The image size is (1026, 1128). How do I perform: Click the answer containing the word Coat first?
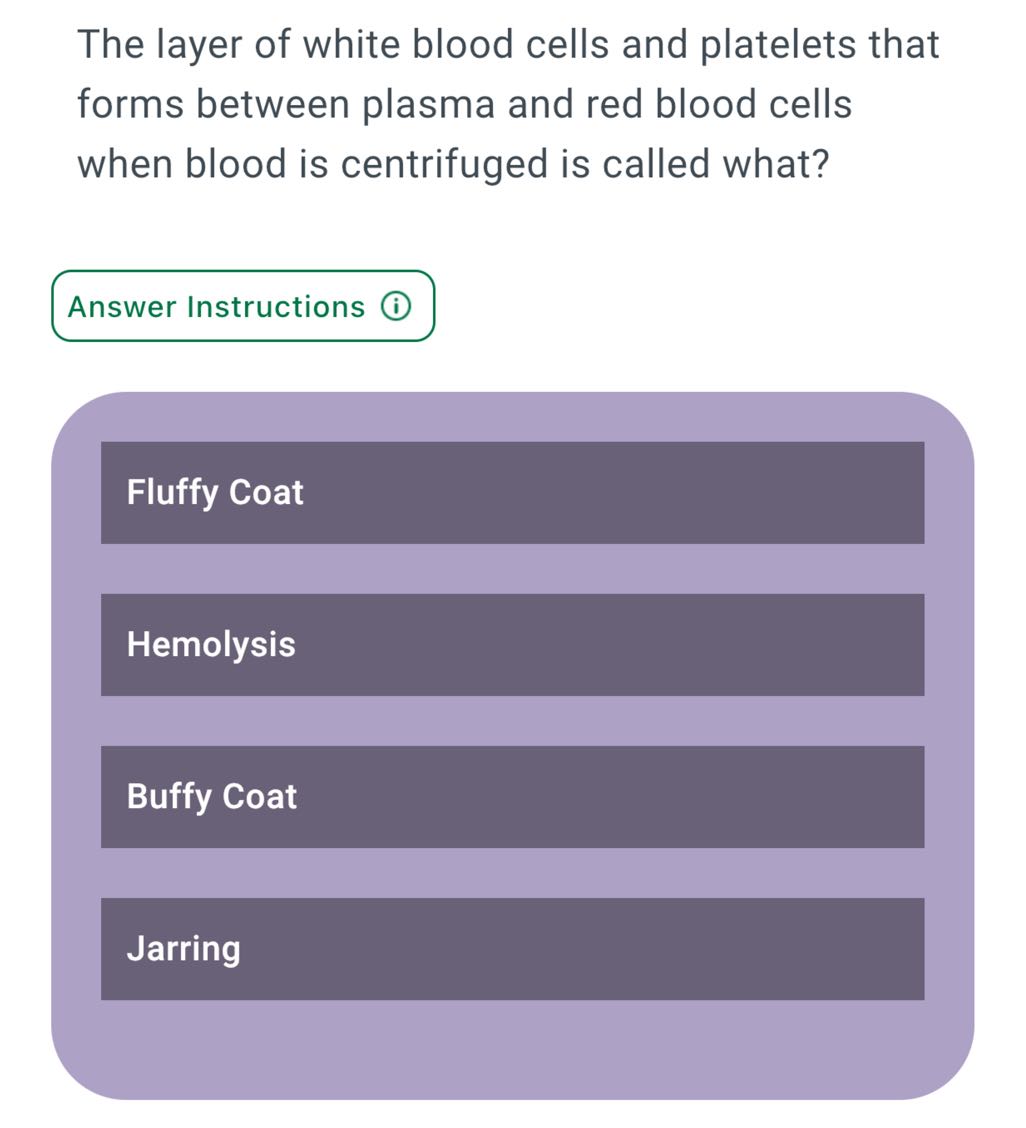(512, 492)
